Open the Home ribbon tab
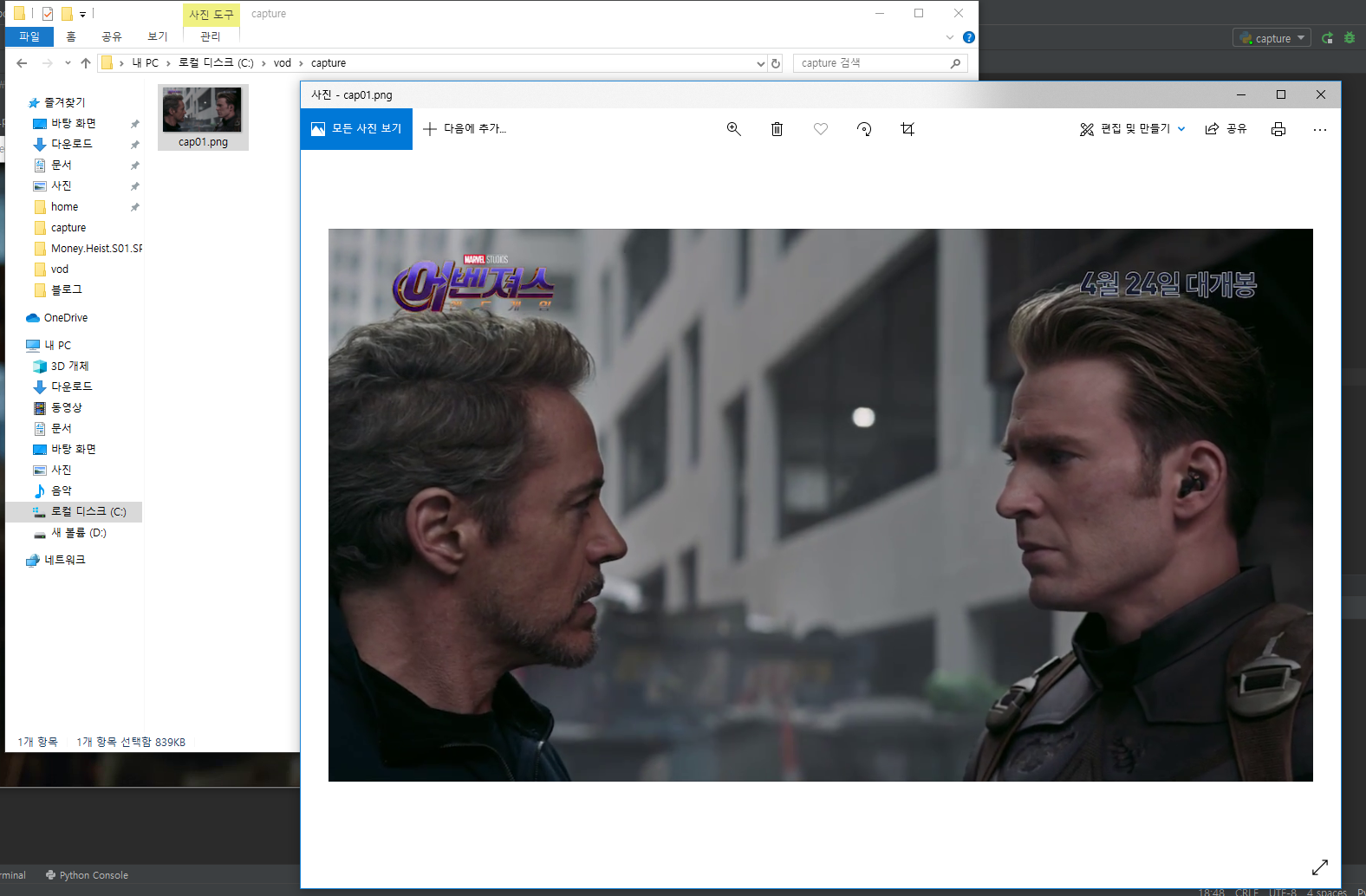 [71, 36]
